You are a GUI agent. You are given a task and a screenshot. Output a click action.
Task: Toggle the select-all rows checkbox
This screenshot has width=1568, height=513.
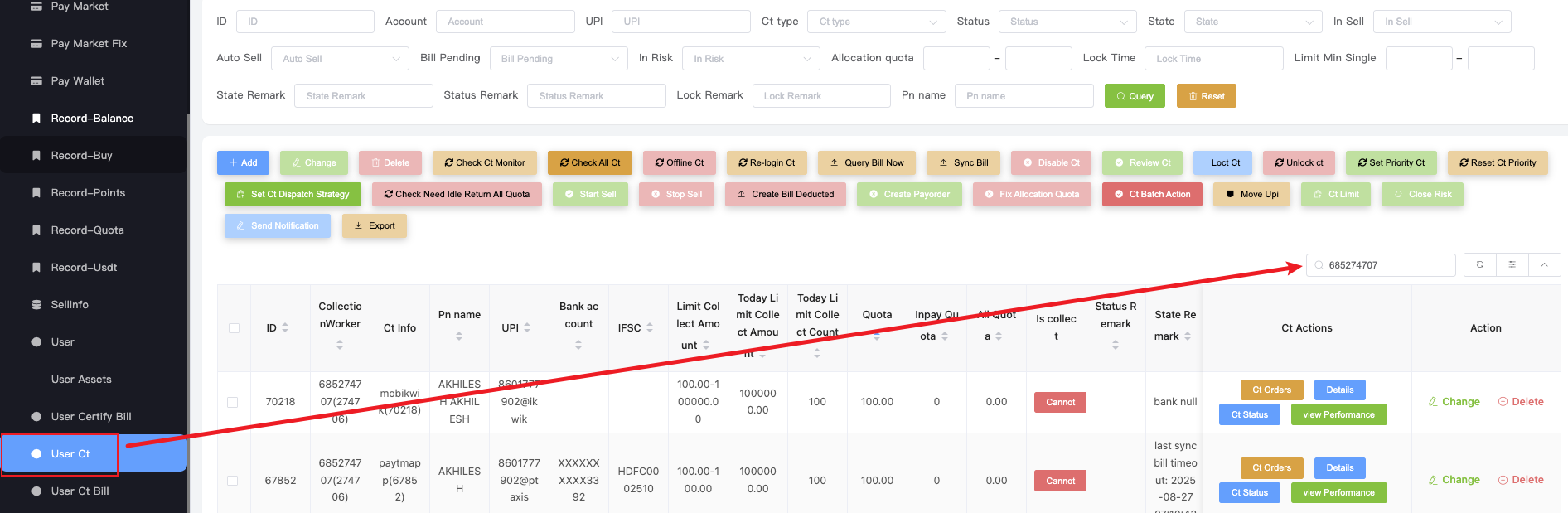point(234,328)
